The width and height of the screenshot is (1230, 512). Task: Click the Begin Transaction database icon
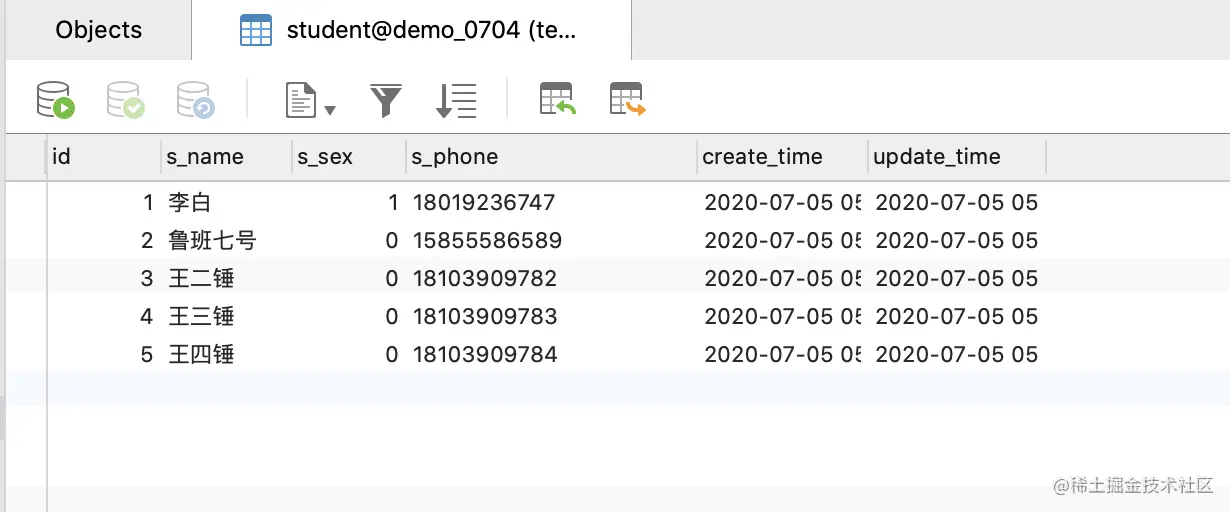coord(56,100)
